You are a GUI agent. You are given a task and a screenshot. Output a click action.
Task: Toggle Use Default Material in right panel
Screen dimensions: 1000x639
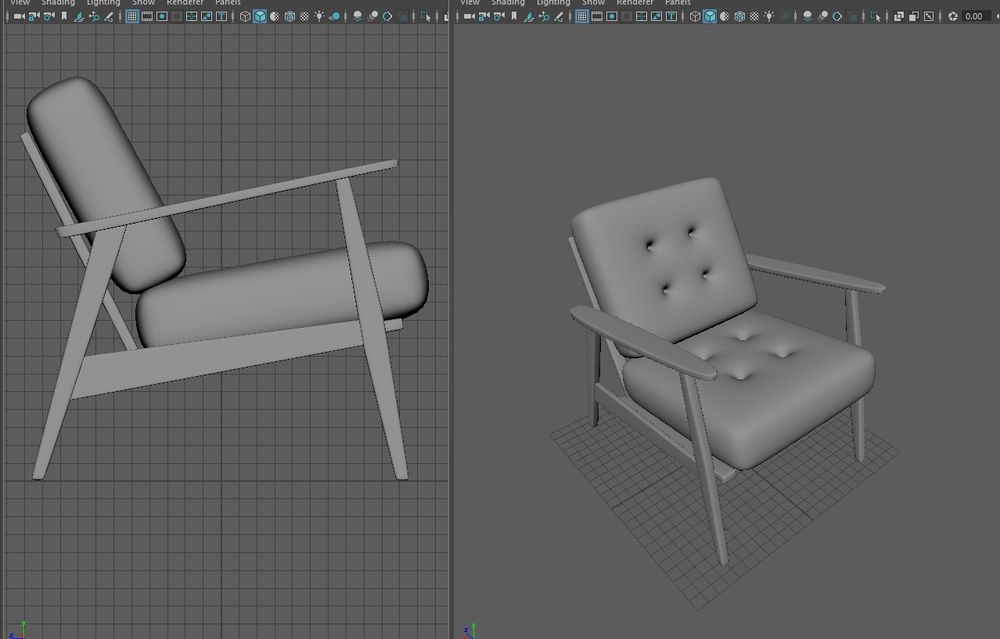[x=724, y=17]
